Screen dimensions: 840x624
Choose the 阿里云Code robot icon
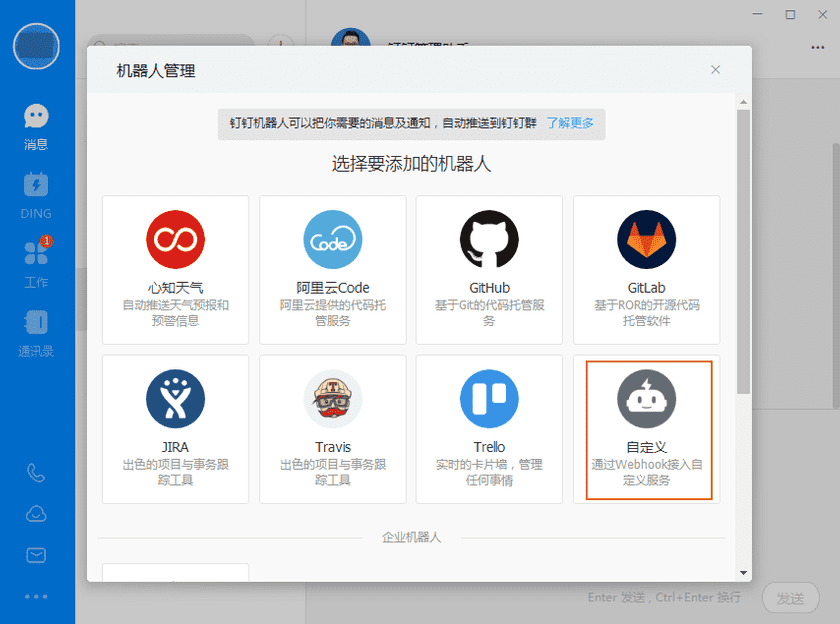(x=332, y=240)
